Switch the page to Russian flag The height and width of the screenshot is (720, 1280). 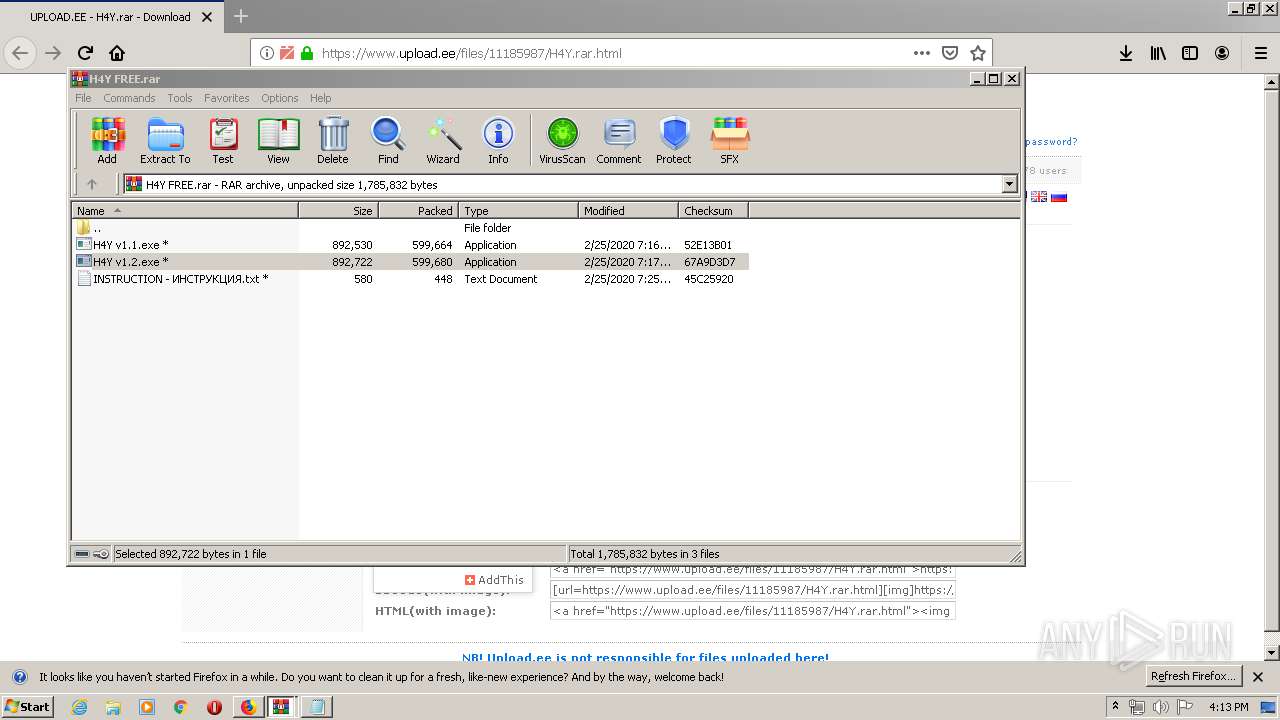click(x=1059, y=197)
